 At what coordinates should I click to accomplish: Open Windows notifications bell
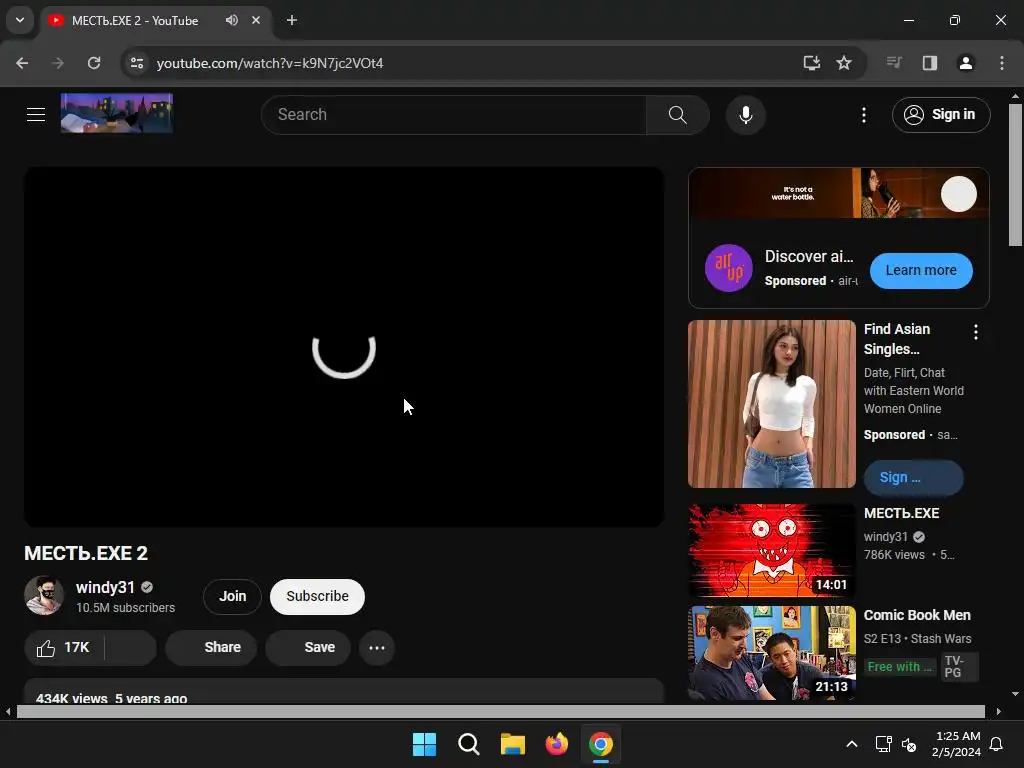click(x=997, y=744)
